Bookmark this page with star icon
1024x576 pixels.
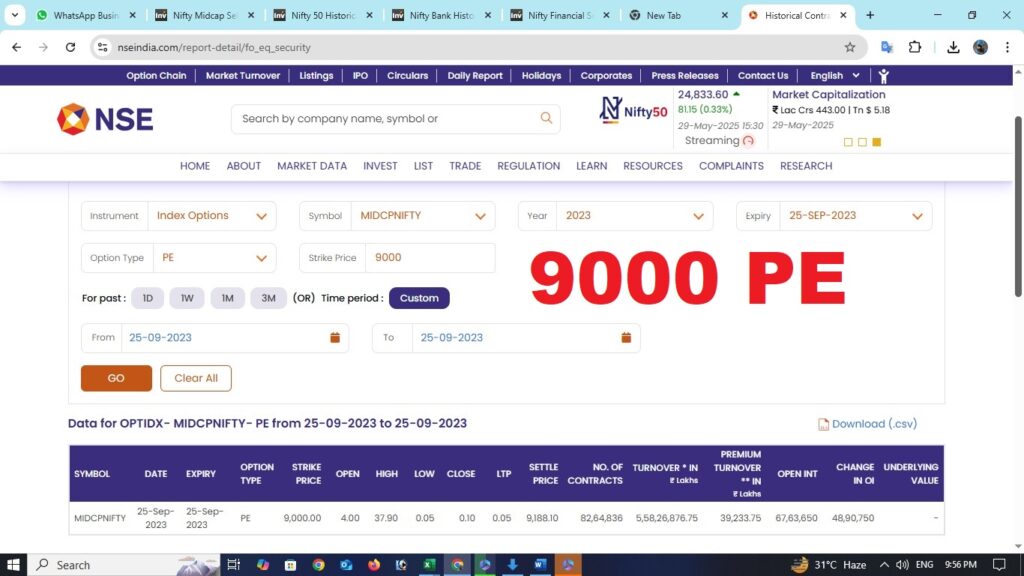tap(850, 47)
